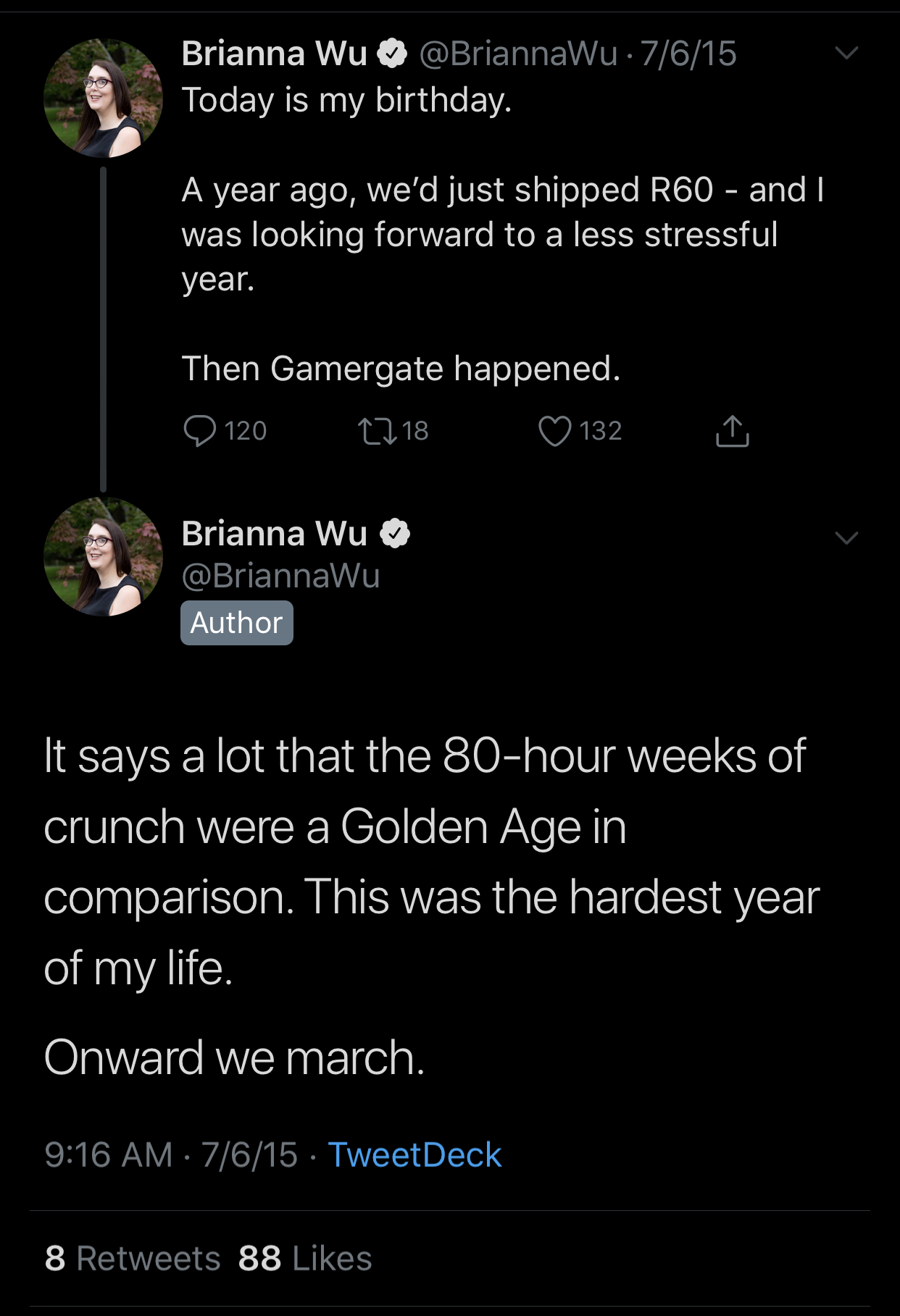Viewport: 900px width, 1316px height.
Task: Expand the chevron menu on the main tweet
Action: pos(846,537)
